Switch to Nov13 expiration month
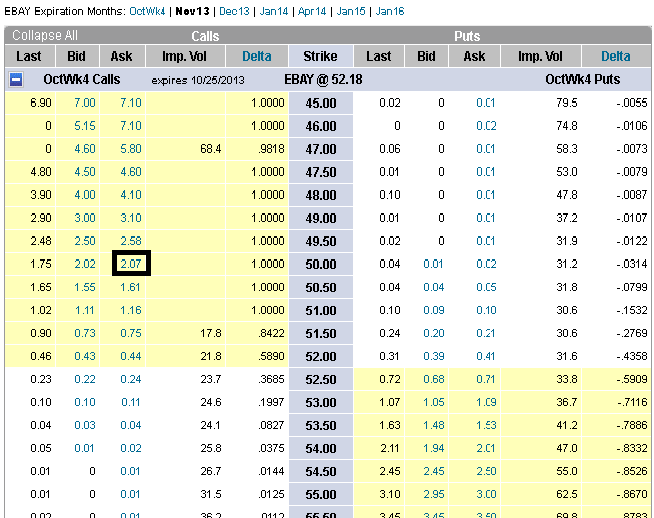The image size is (654, 518). click(x=192, y=11)
